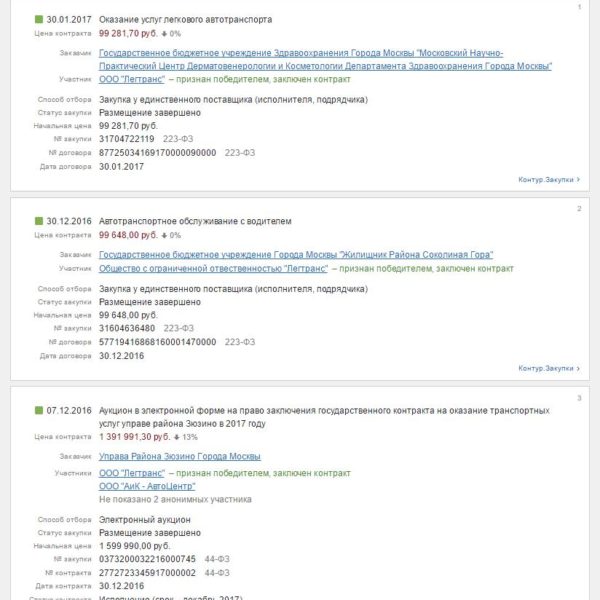
Task: Click the 13% price drop arrow
Action: pyautogui.click(x=176, y=437)
